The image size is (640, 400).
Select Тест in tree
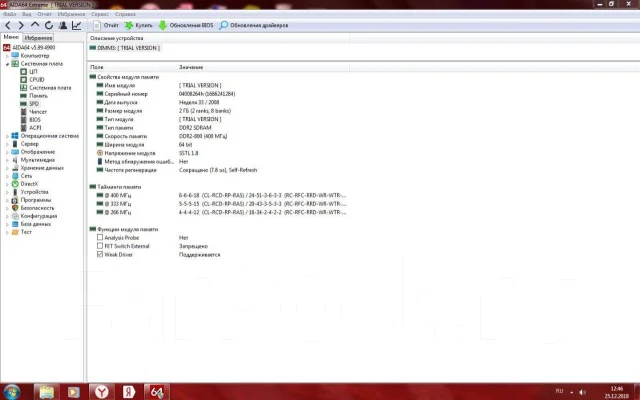coord(26,232)
